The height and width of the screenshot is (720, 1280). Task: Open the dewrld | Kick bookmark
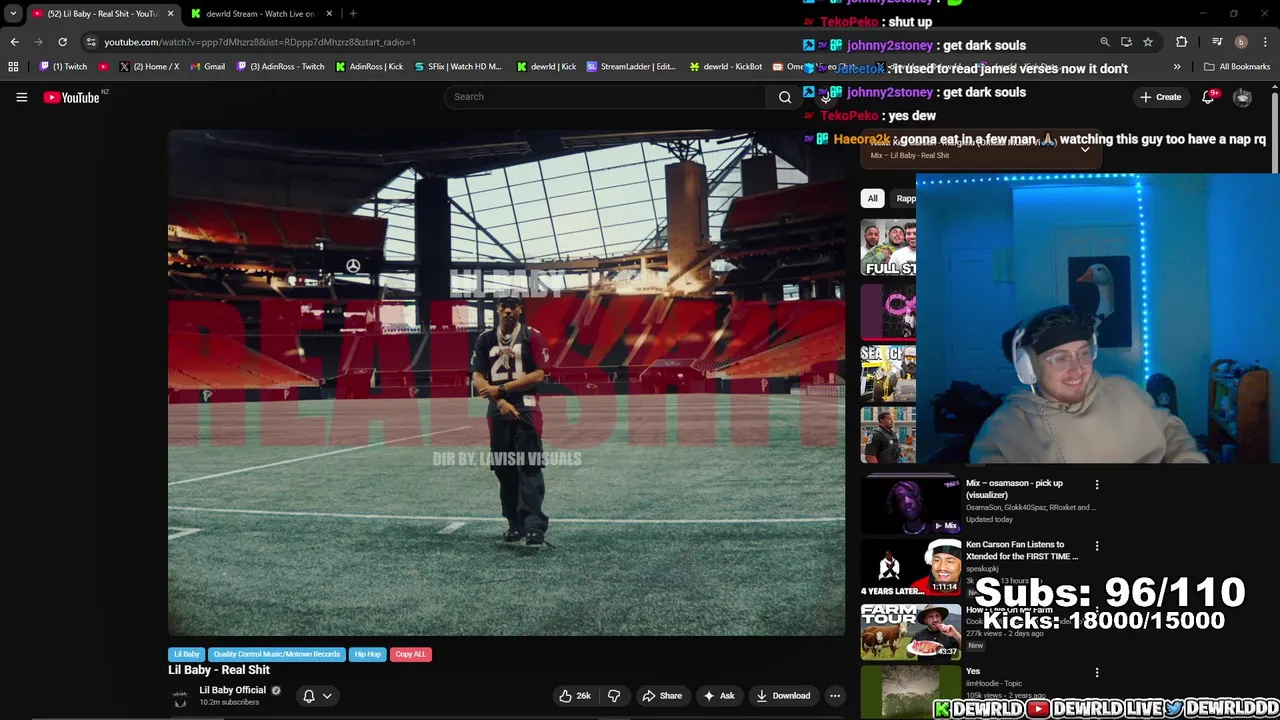coord(546,67)
